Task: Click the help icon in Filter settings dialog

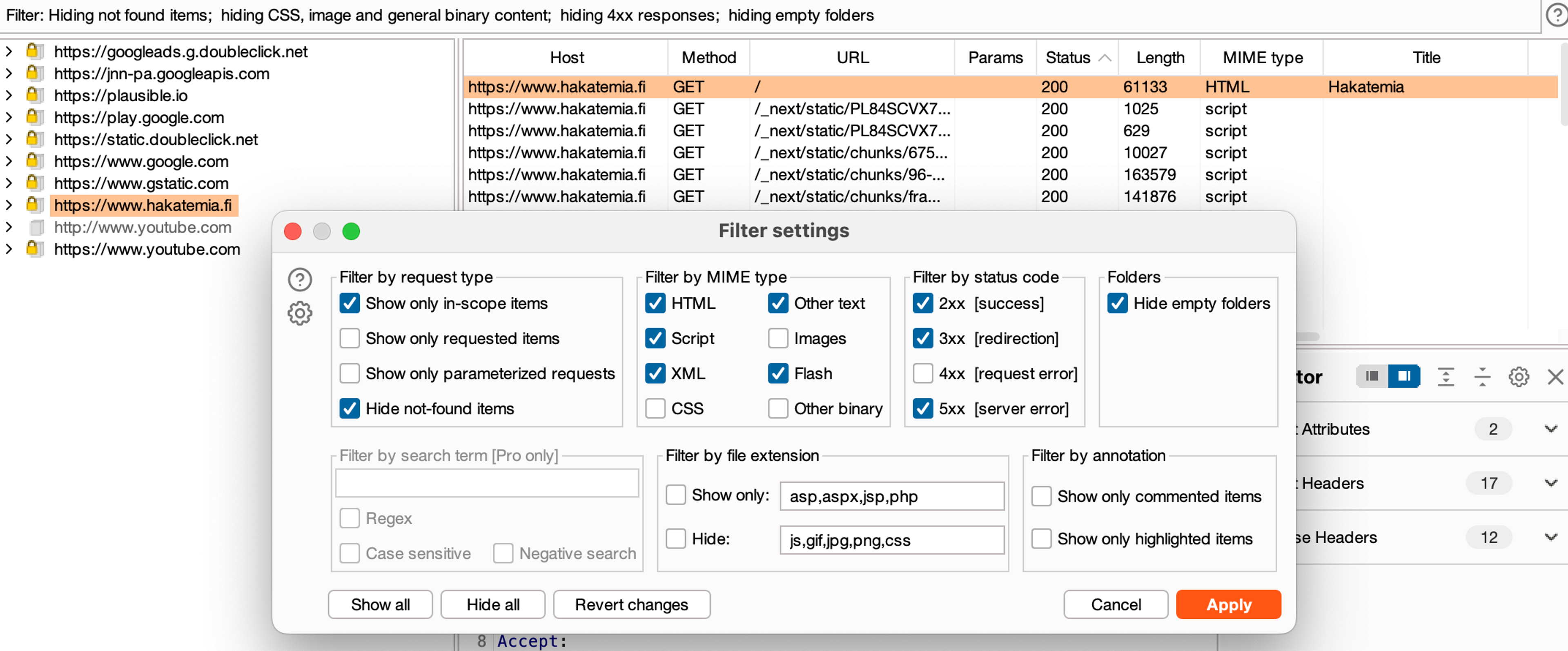Action: (299, 279)
